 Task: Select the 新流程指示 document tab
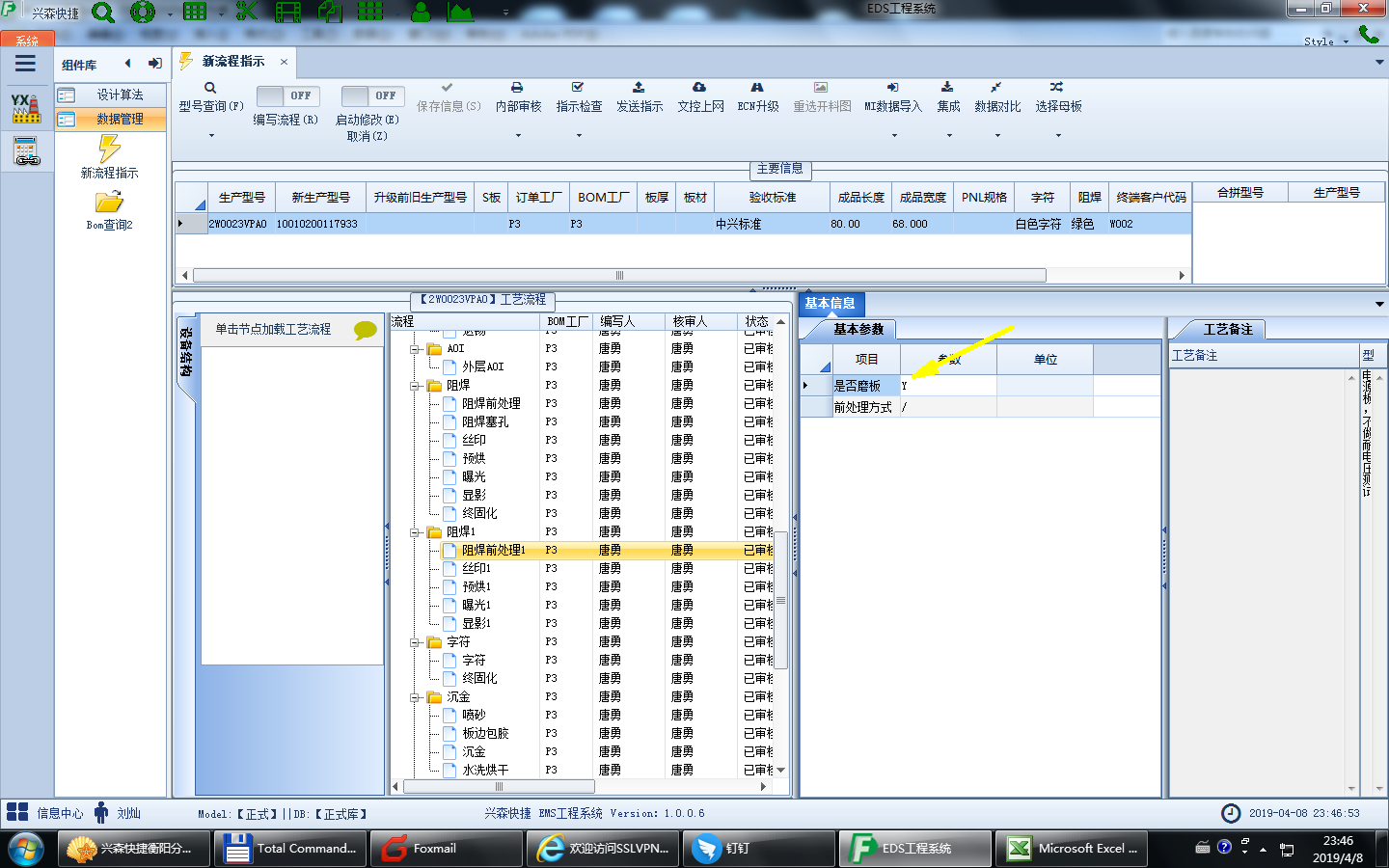pyautogui.click(x=233, y=62)
